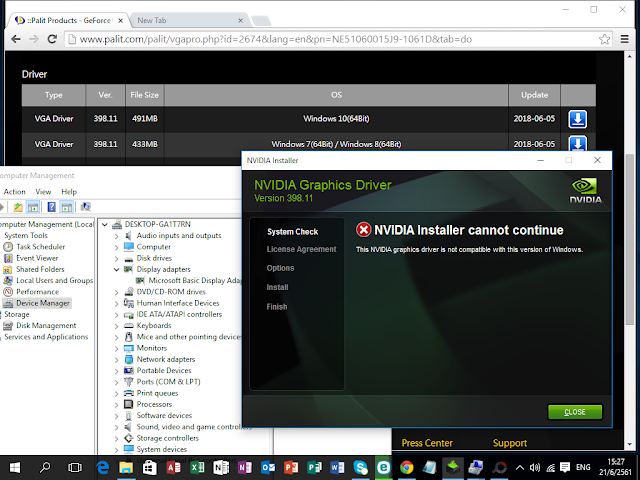Screen dimensions: 640x480
Task: Click the Chrome forward arrow
Action: point(34,39)
